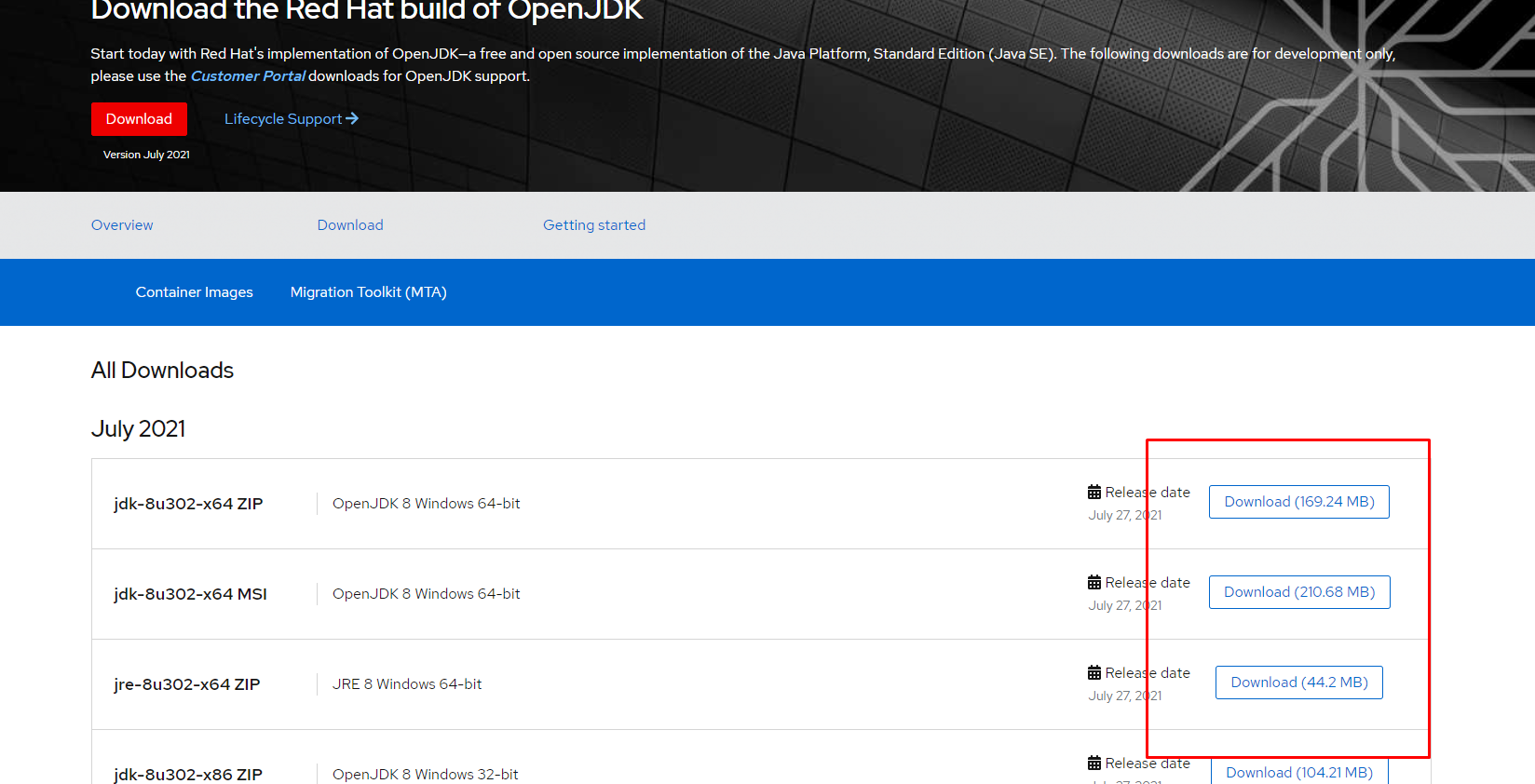The width and height of the screenshot is (1535, 784).
Task: Click calendar icon in jdk-8u302-x86 ZIP row
Action: click(x=1094, y=763)
